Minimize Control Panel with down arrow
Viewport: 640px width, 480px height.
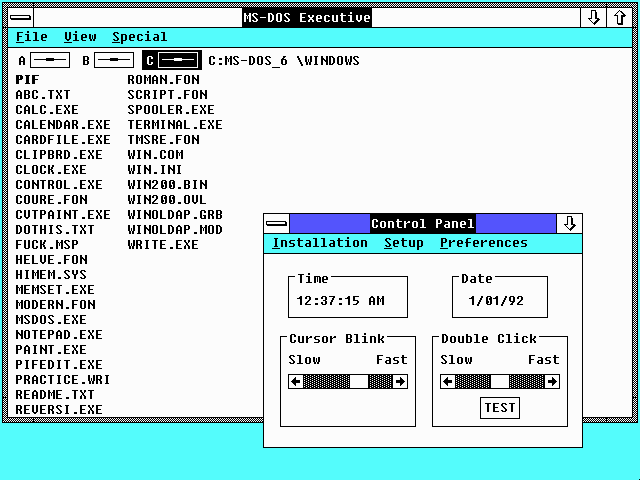[569, 223]
